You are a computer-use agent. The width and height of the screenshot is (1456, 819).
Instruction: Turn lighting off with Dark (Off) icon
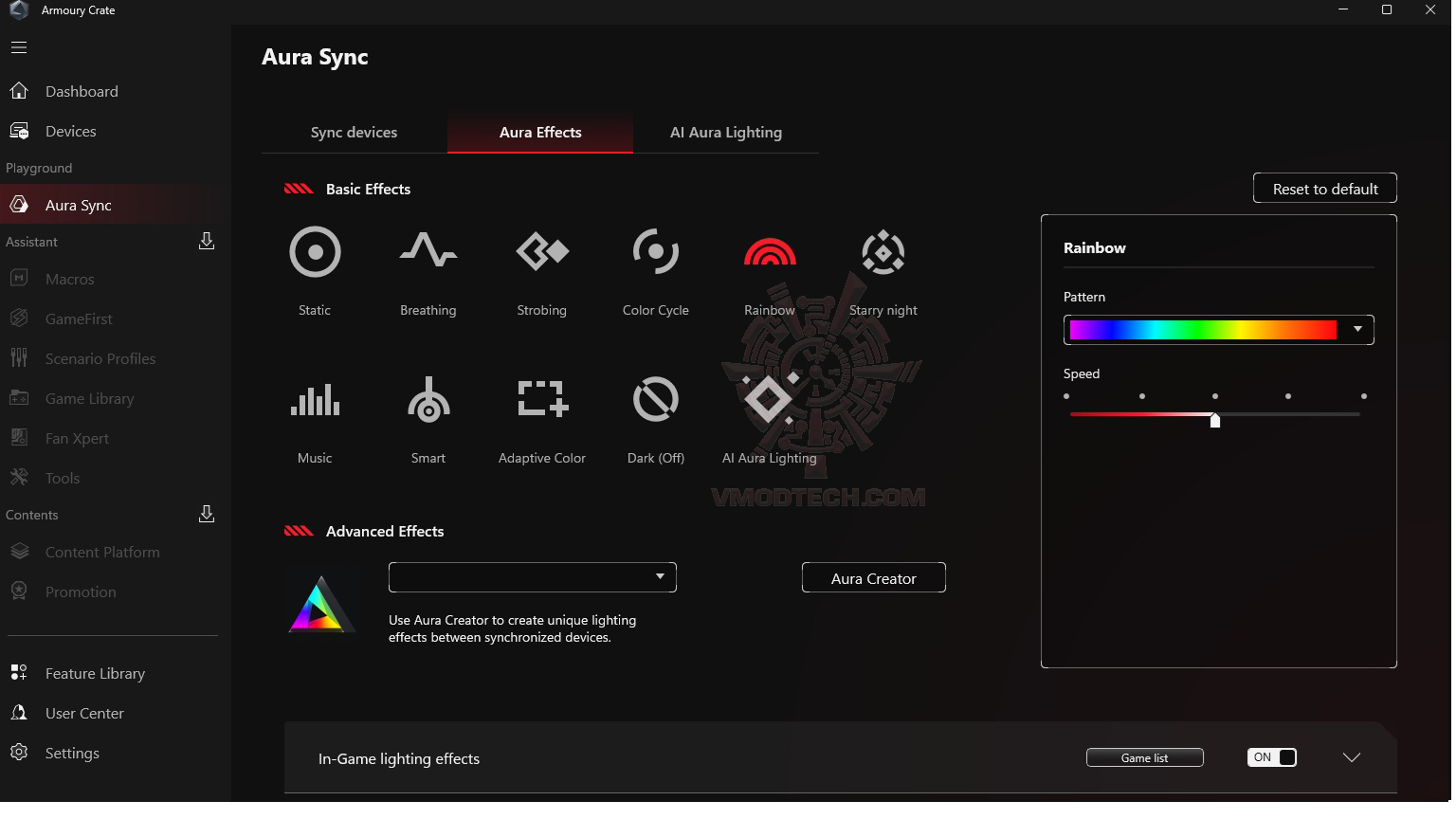(656, 399)
